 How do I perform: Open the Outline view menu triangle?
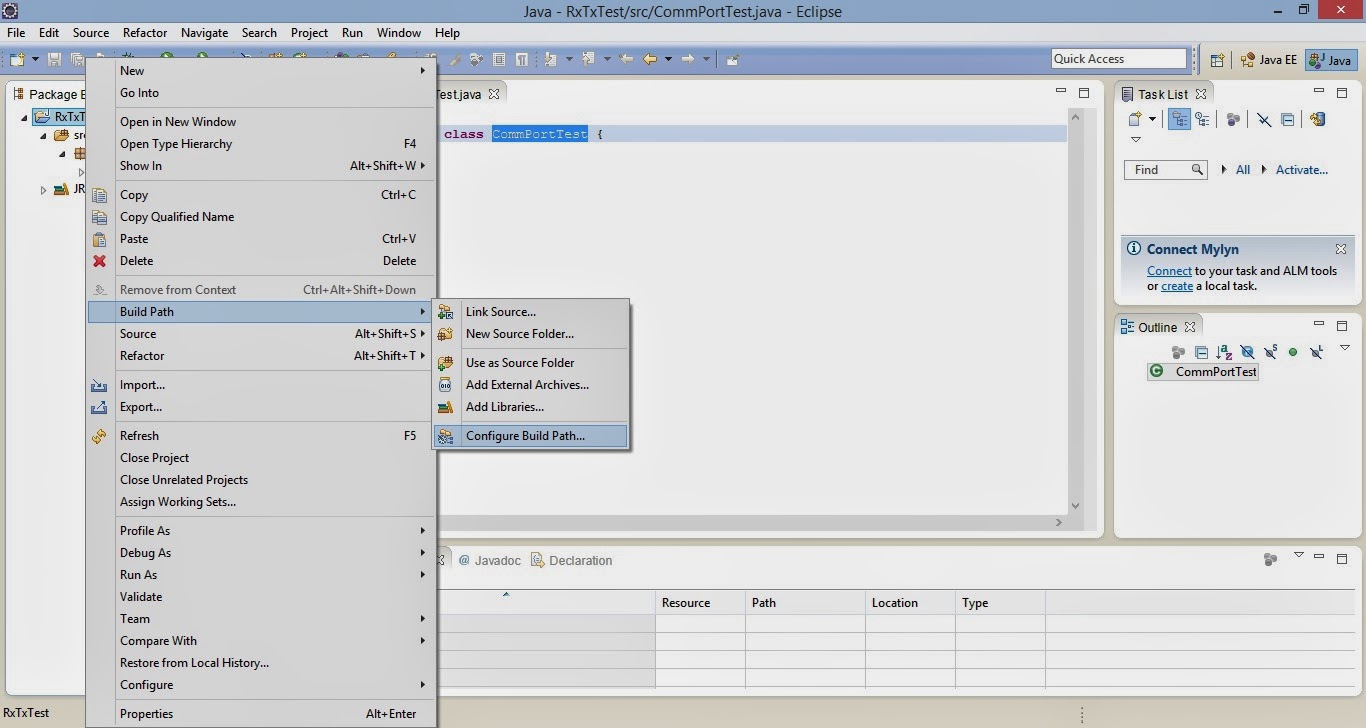[1345, 348]
